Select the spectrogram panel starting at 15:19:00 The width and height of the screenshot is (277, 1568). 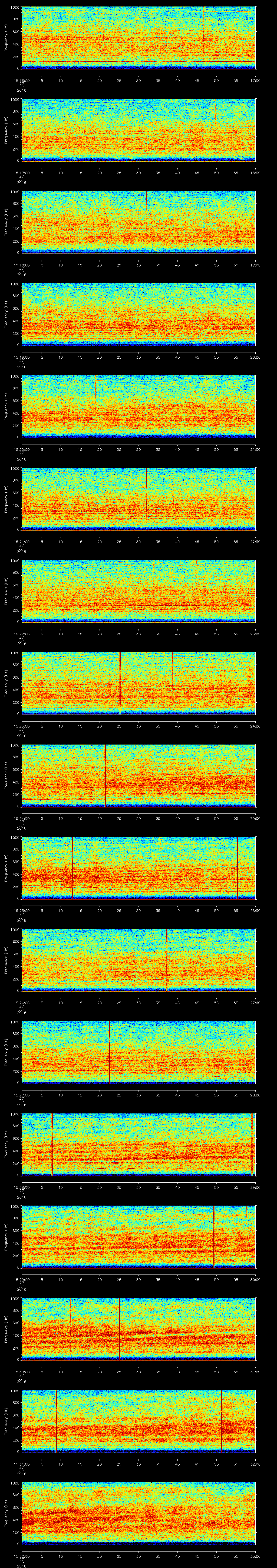pos(138,315)
